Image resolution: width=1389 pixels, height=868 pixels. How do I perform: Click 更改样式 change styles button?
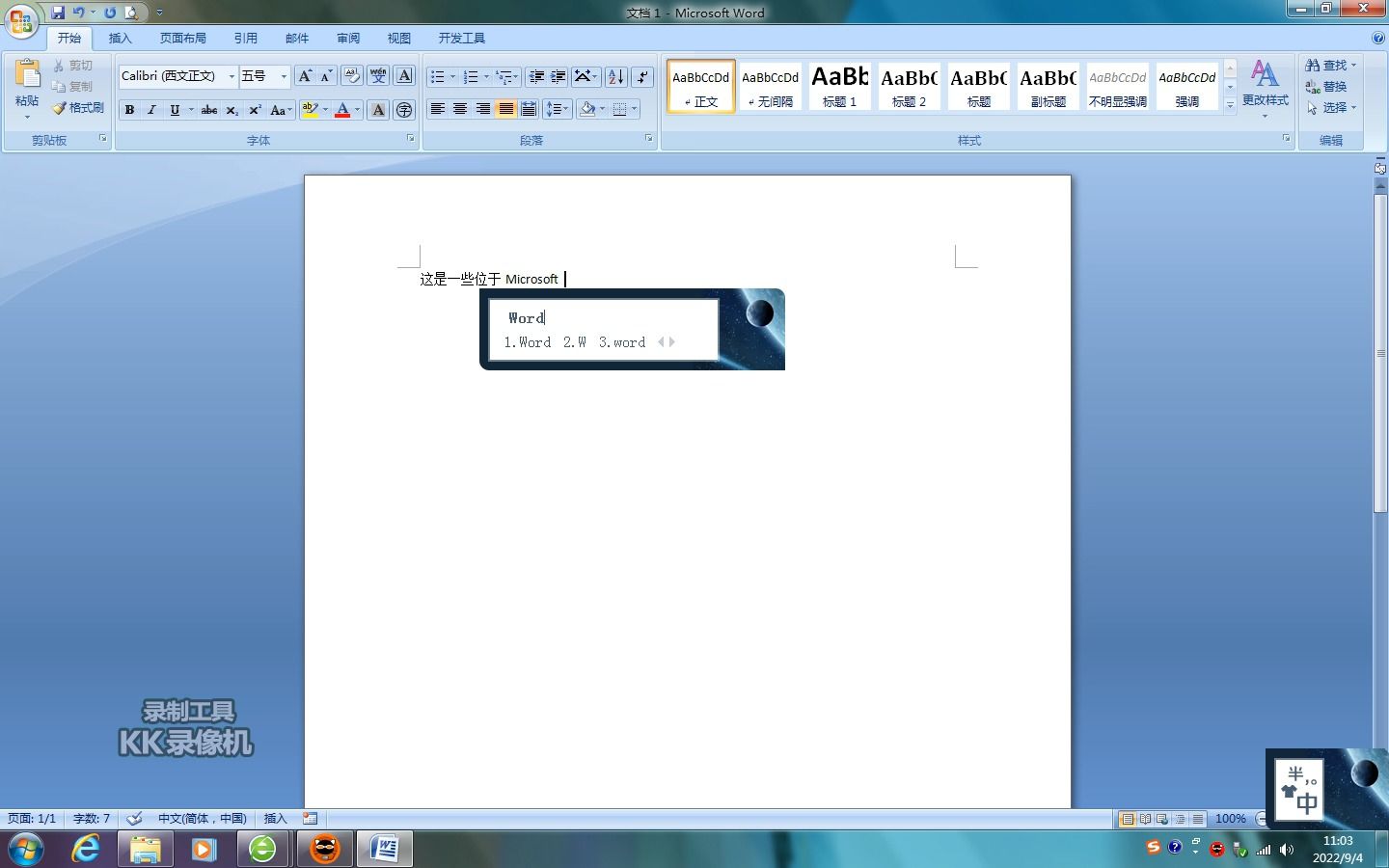[x=1265, y=88]
